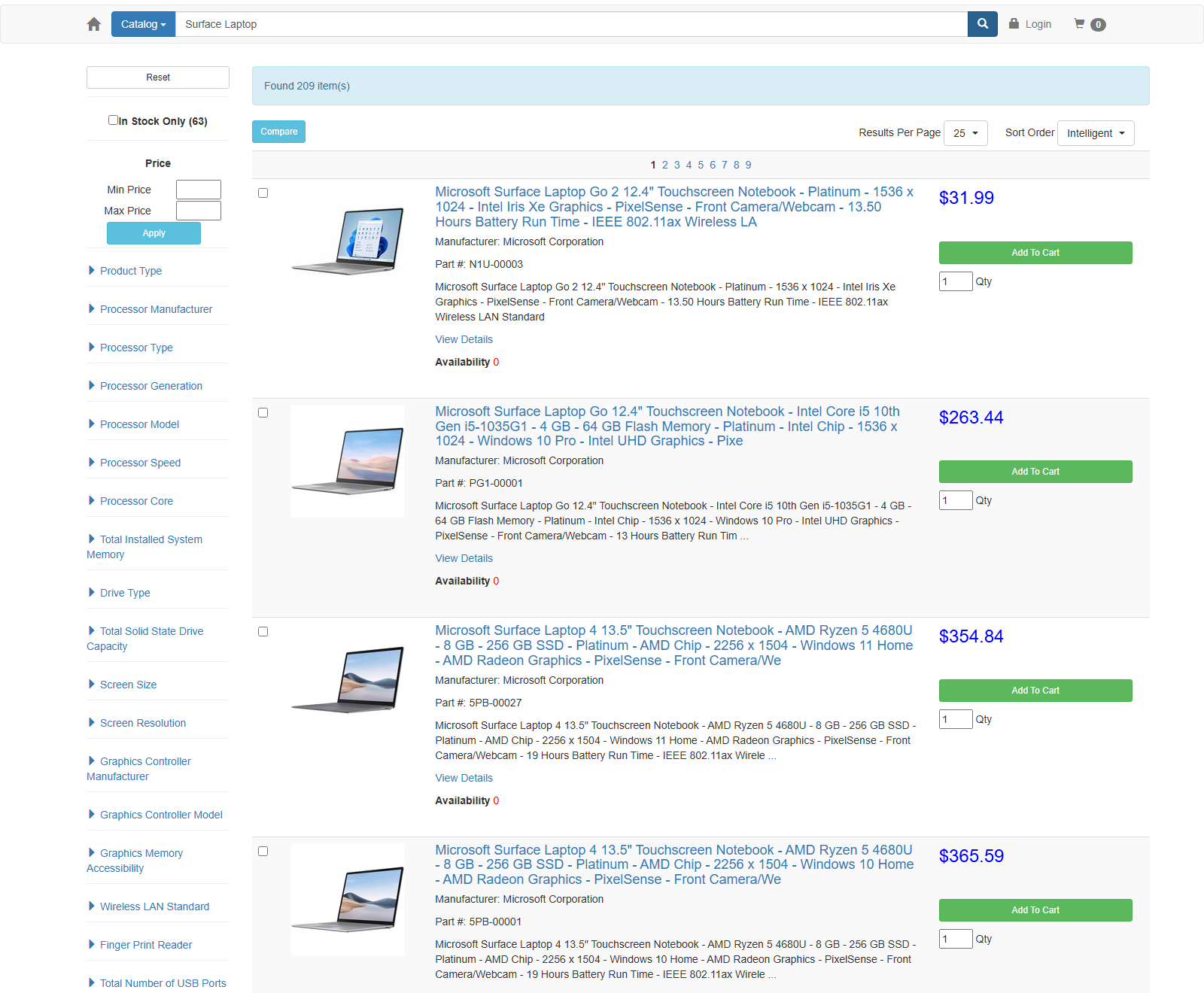Expand Graphics Controller Model filter
Viewport: 1204px width, 993px height.
pyautogui.click(x=161, y=815)
